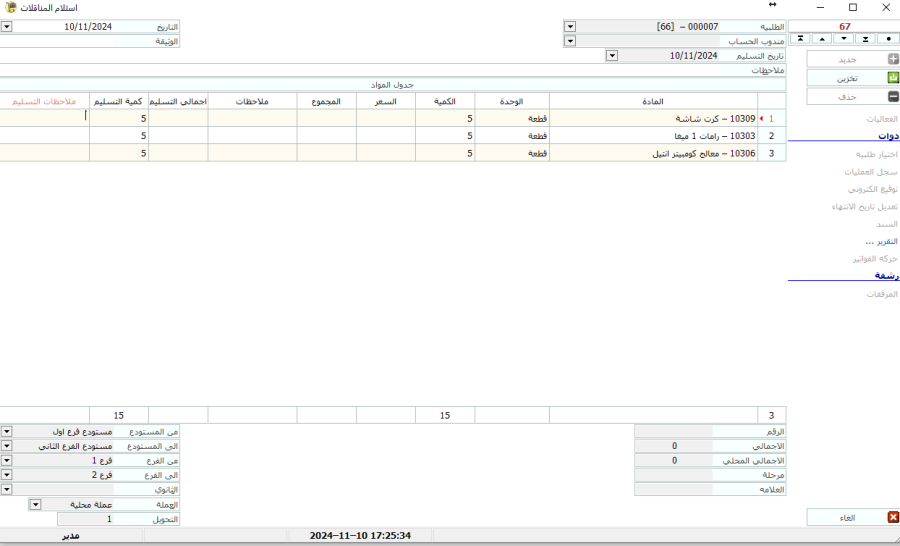The height and width of the screenshot is (546, 900).
Task: Open the التقرير ... report link
Action: [x=881, y=242]
